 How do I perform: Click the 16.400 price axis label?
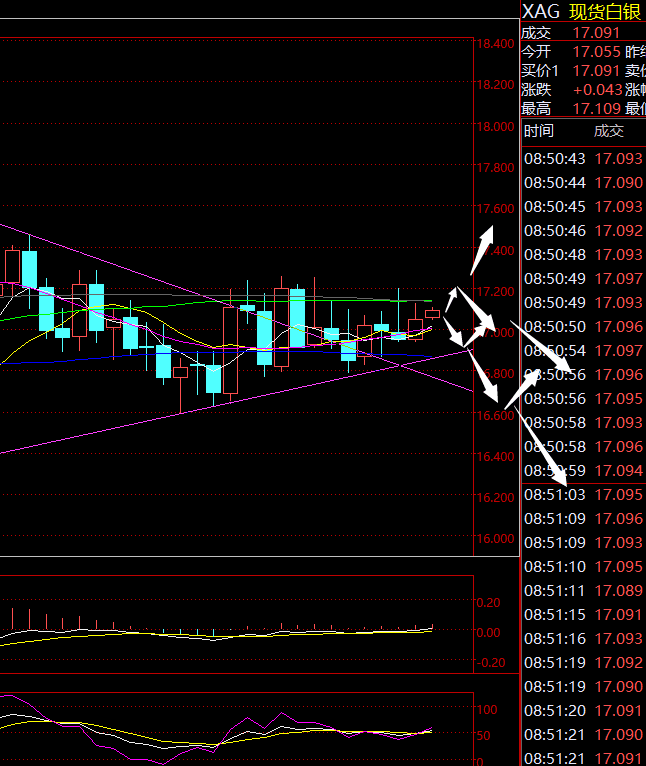tap(495, 456)
